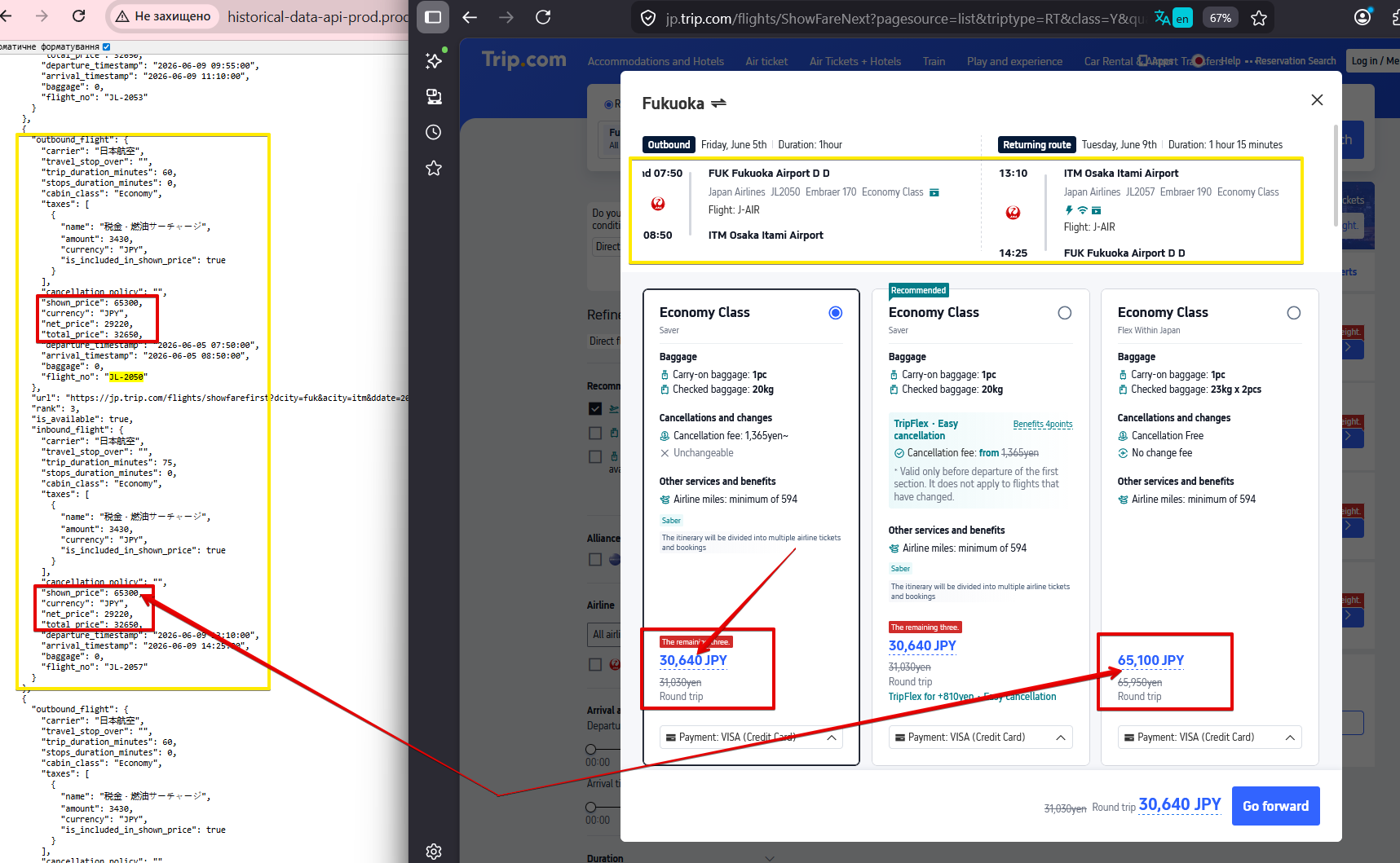Expand Payment VISA dropdown in first fare card

[751, 738]
